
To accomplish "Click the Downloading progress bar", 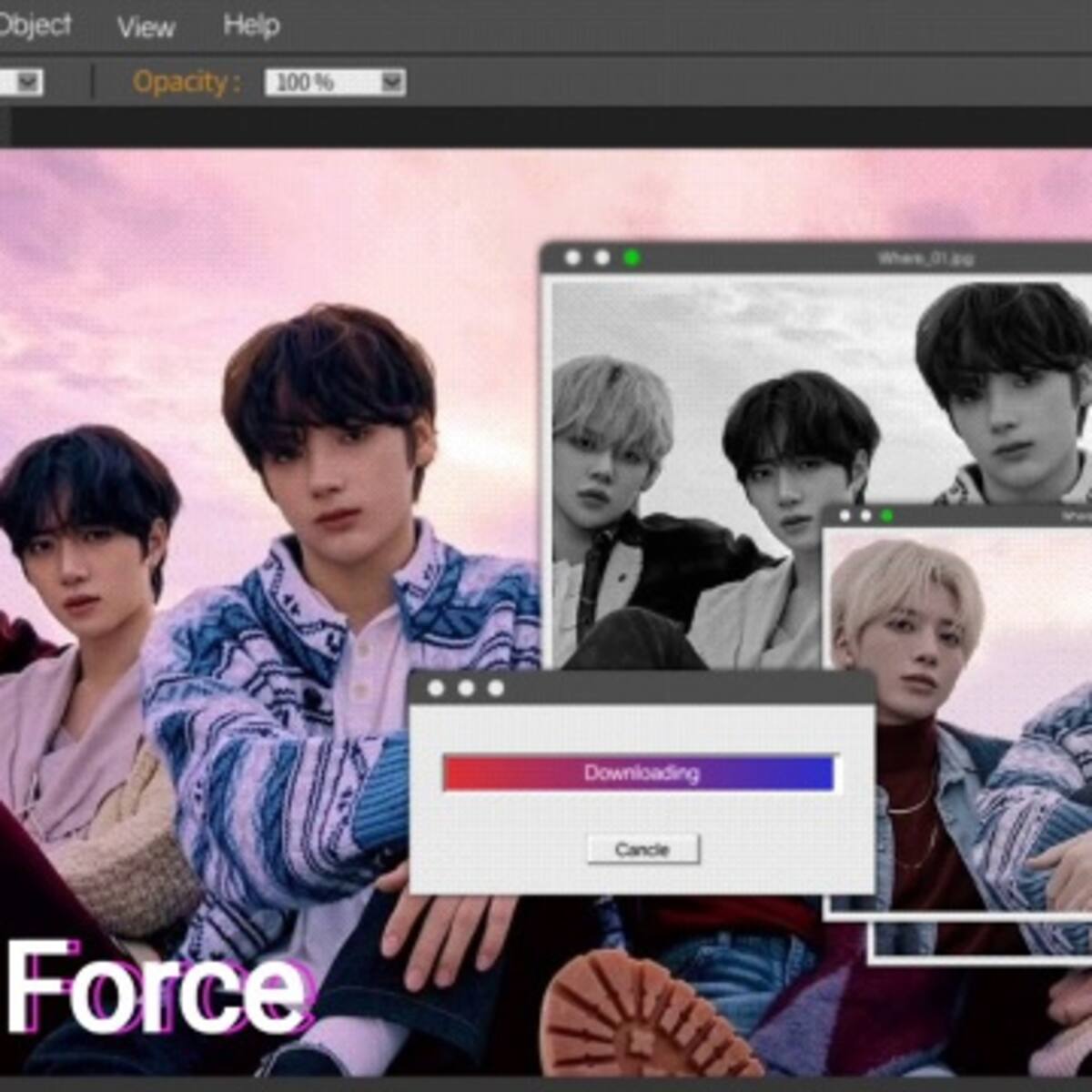I will pos(639,773).
